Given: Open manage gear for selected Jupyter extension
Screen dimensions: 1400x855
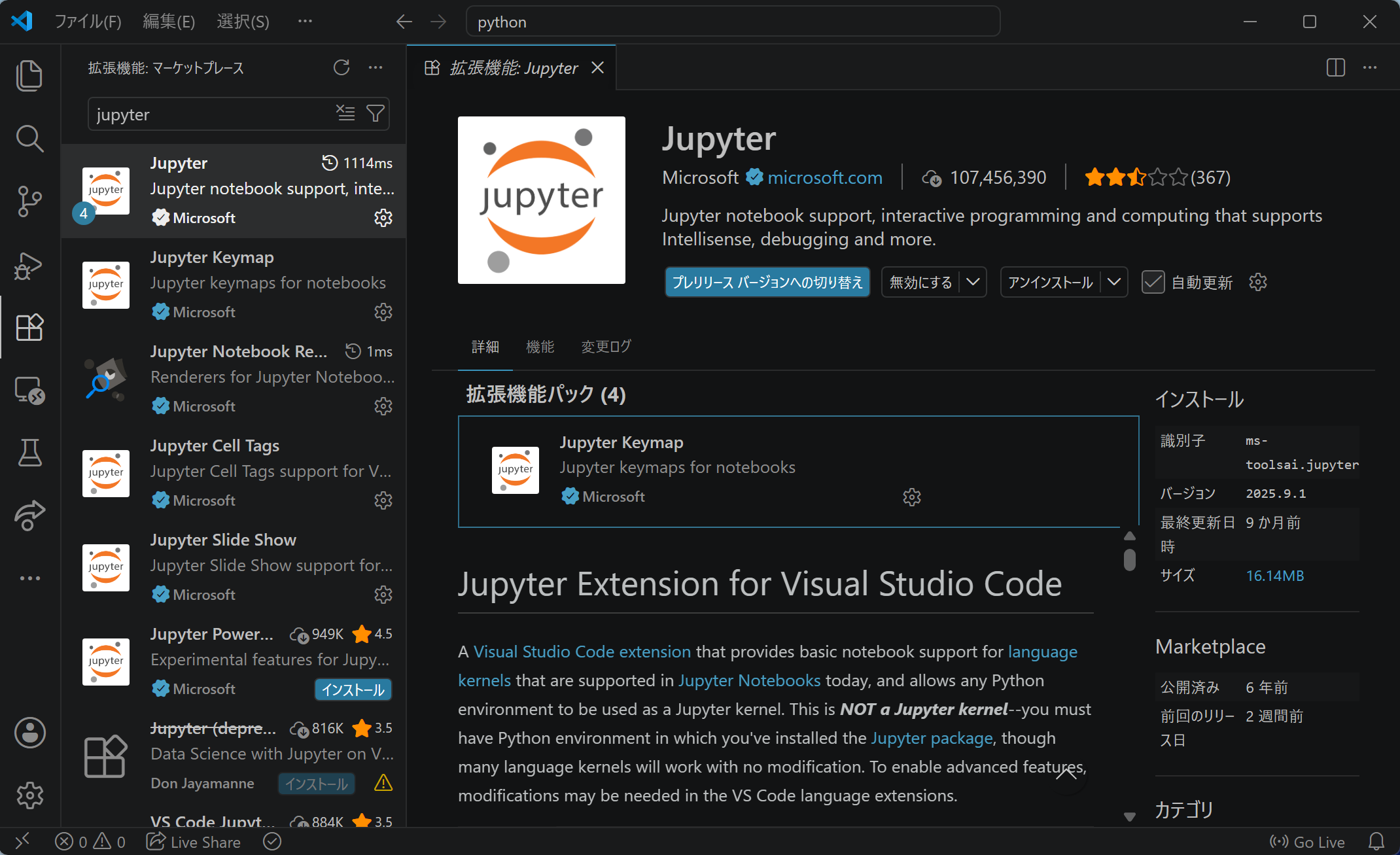Looking at the screenshot, I should point(383,218).
